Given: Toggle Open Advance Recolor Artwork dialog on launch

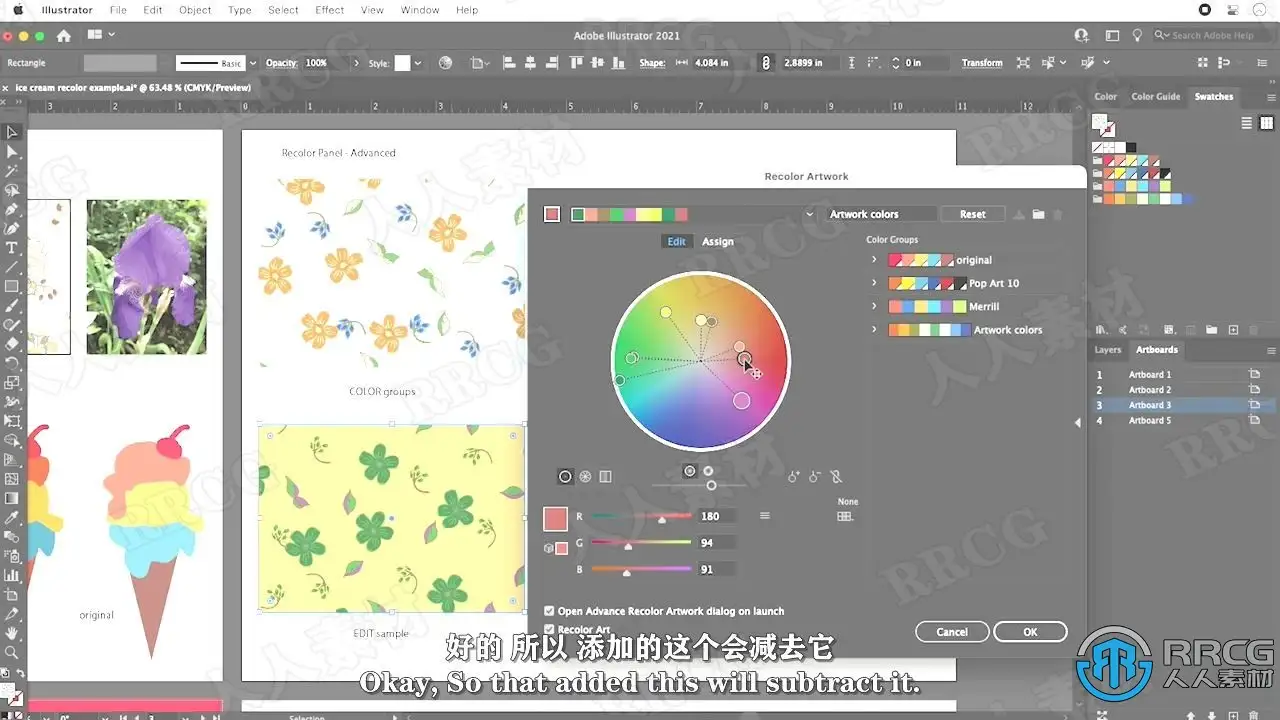Looking at the screenshot, I should click(549, 611).
